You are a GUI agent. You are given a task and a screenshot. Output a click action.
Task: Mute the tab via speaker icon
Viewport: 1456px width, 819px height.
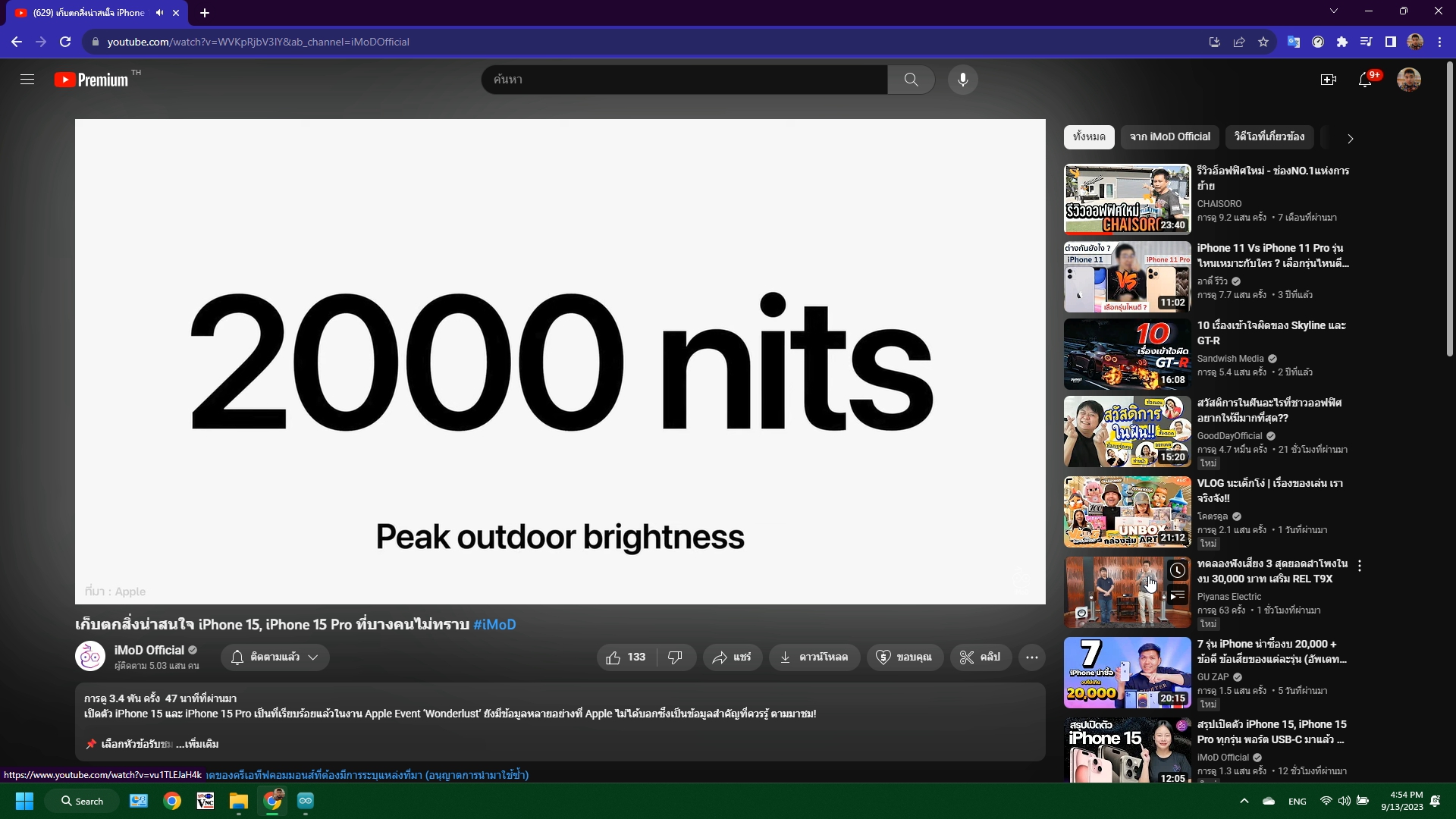pyautogui.click(x=159, y=13)
